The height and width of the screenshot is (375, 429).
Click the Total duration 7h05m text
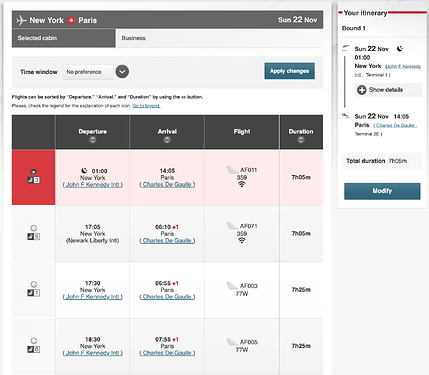pyautogui.click(x=376, y=161)
